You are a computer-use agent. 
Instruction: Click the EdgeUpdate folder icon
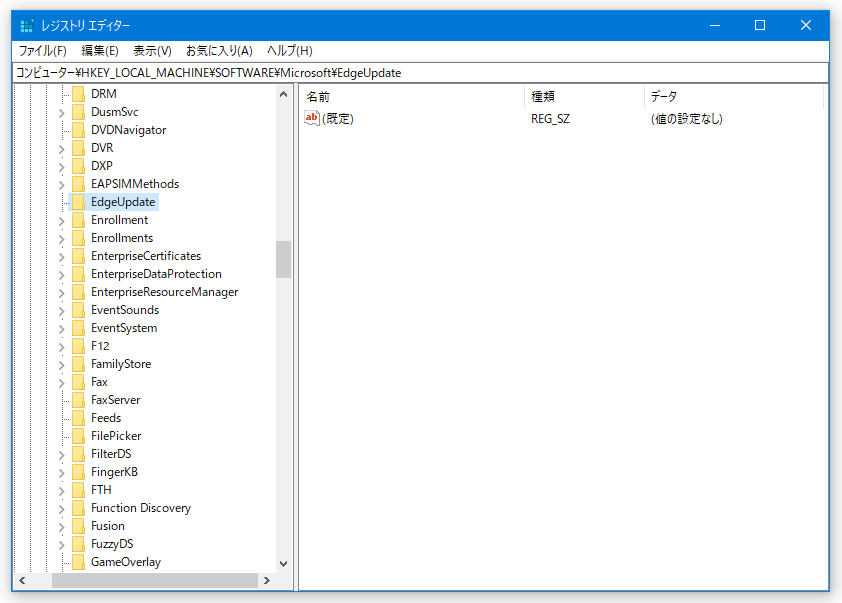pos(78,202)
